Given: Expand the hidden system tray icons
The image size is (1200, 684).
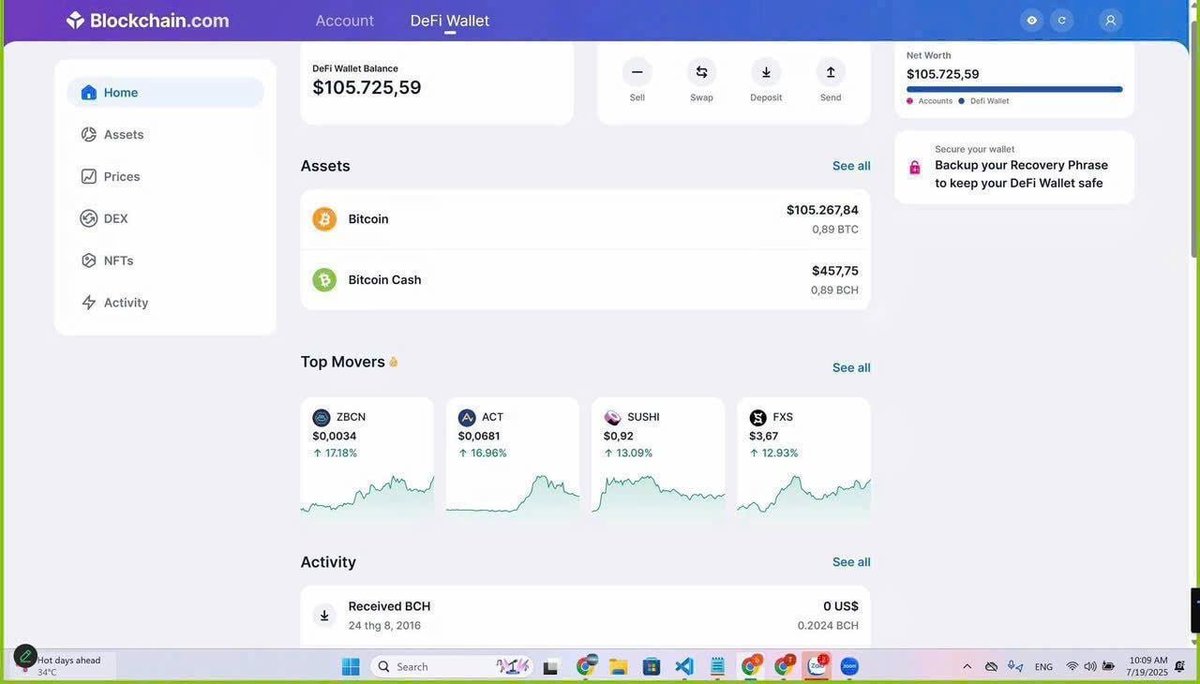Looking at the screenshot, I should [x=967, y=666].
